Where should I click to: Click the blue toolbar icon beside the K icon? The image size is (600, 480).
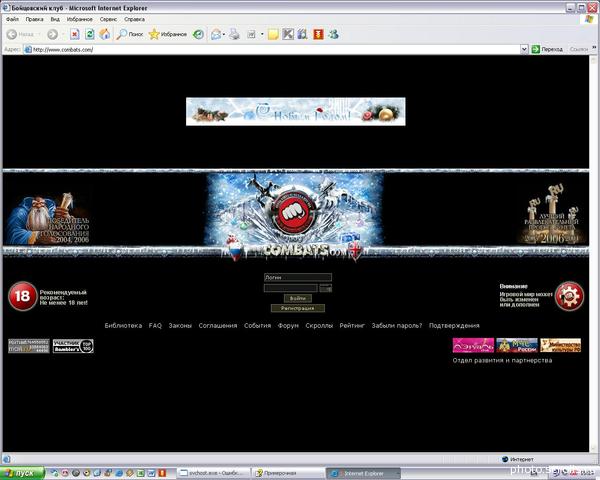point(302,34)
